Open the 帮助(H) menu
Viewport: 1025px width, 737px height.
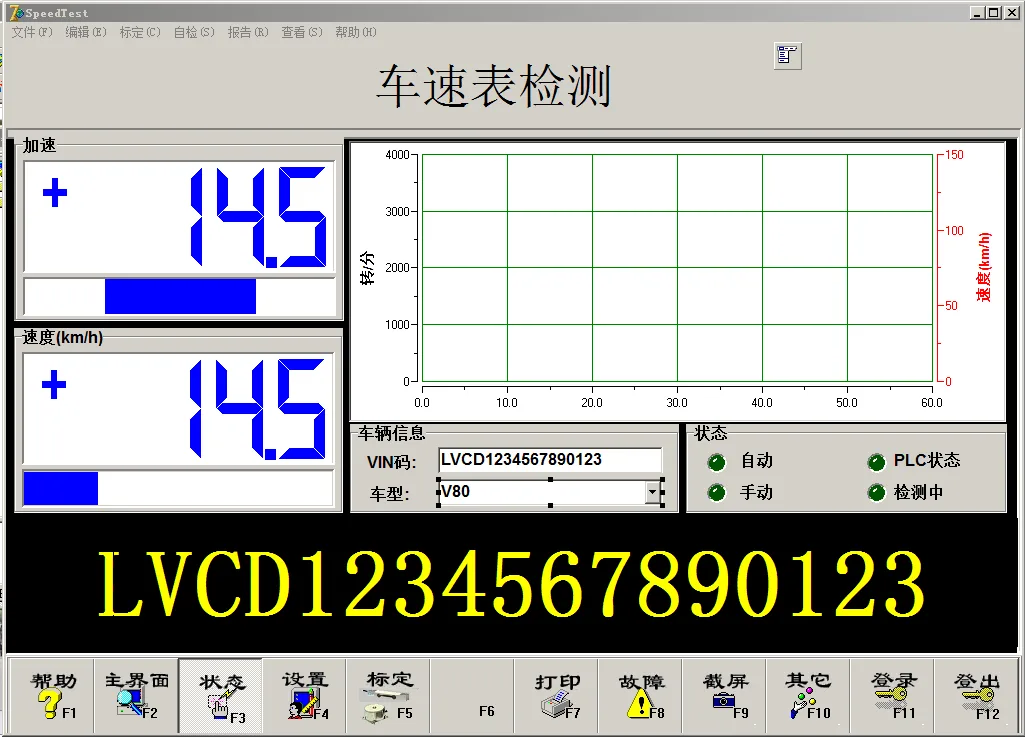pos(356,32)
